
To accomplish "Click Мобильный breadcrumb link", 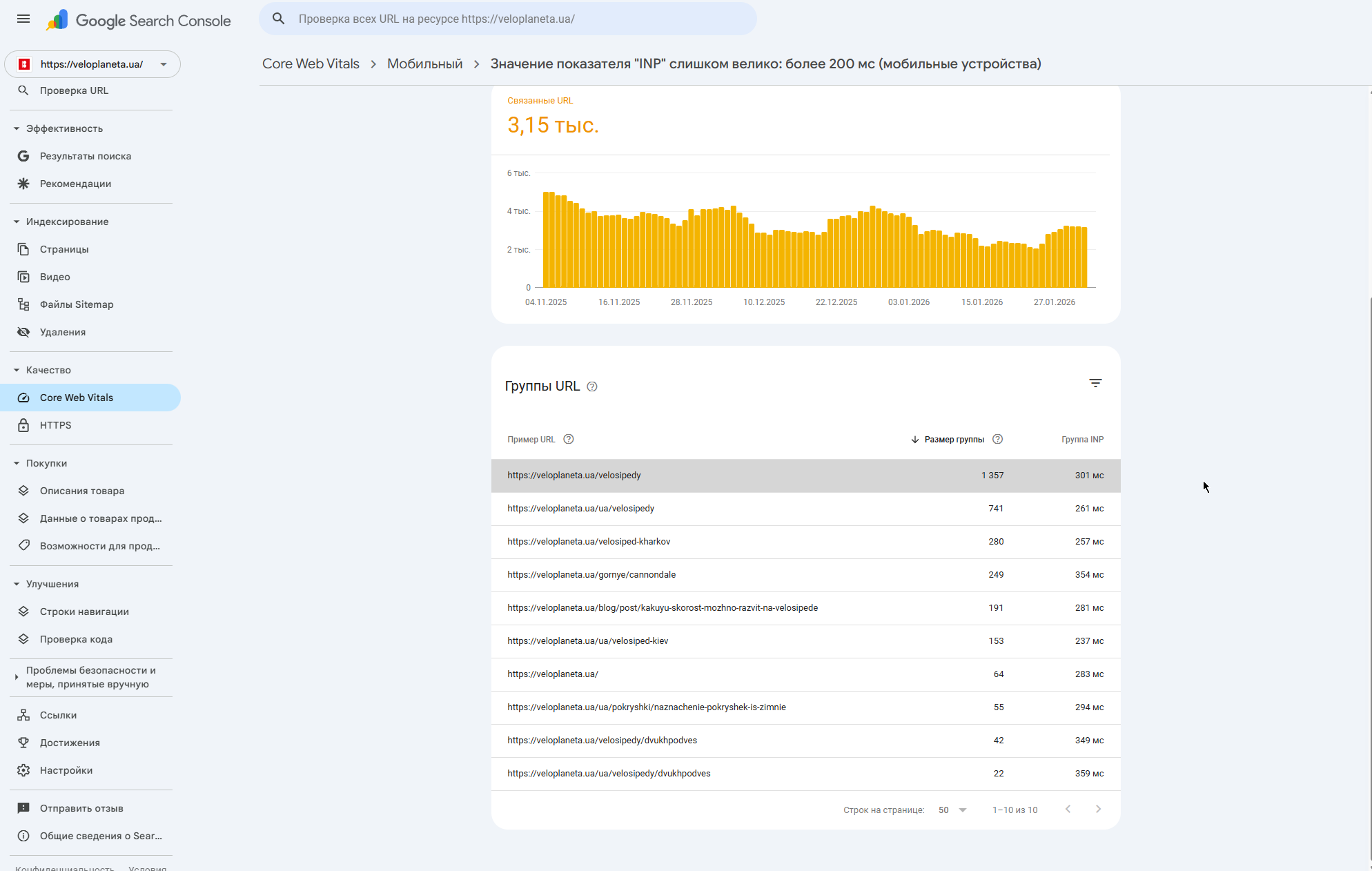I will 424,64.
